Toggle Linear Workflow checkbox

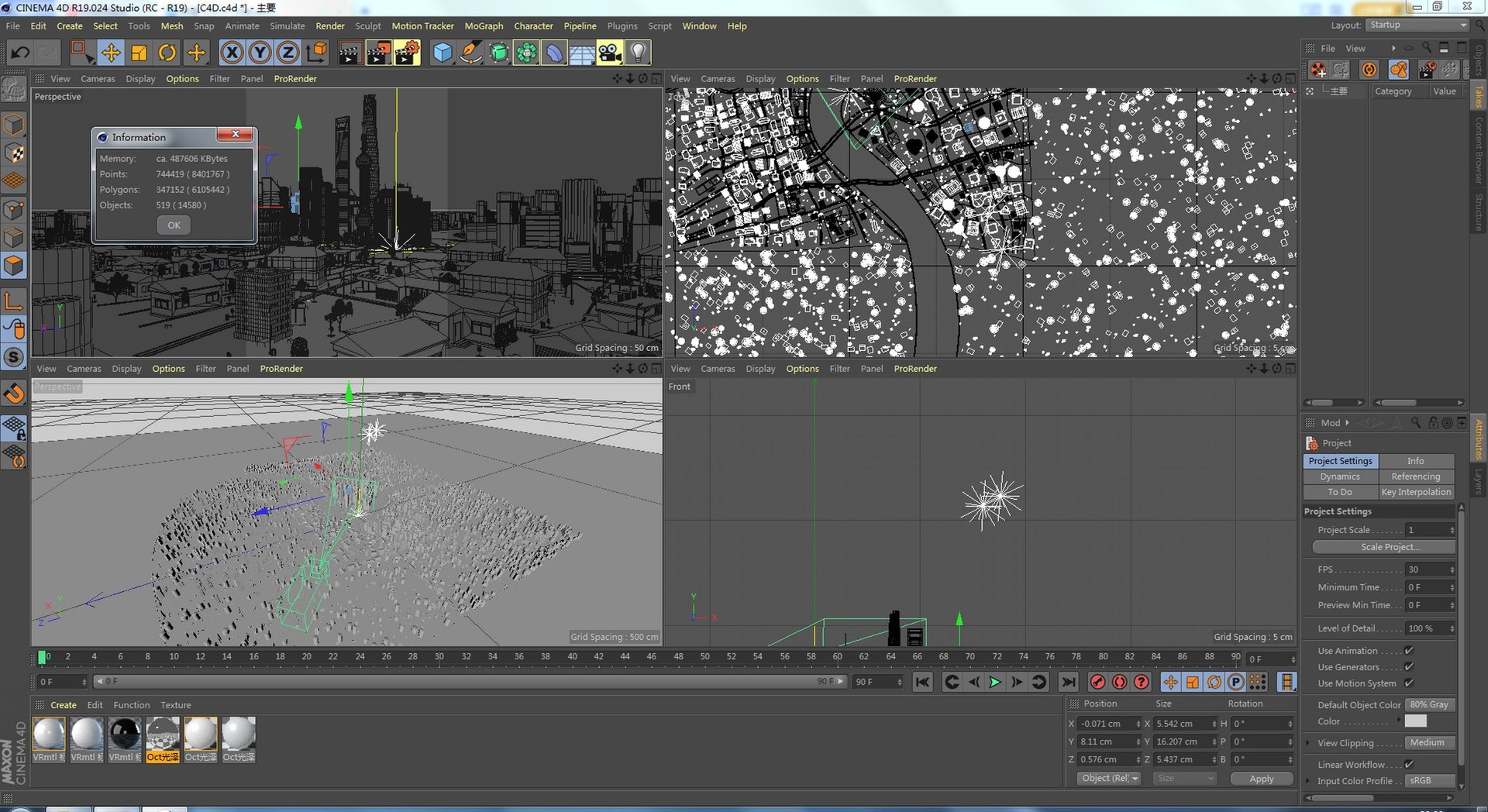point(1409,765)
